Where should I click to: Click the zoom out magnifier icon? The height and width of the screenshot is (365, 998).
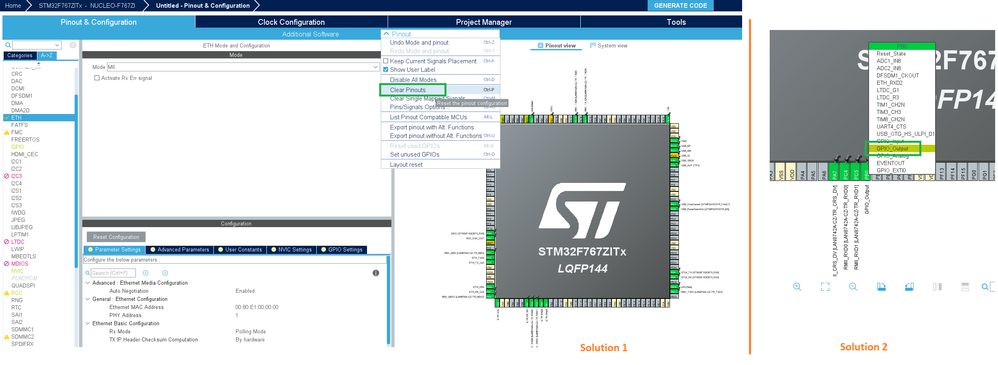click(x=853, y=287)
